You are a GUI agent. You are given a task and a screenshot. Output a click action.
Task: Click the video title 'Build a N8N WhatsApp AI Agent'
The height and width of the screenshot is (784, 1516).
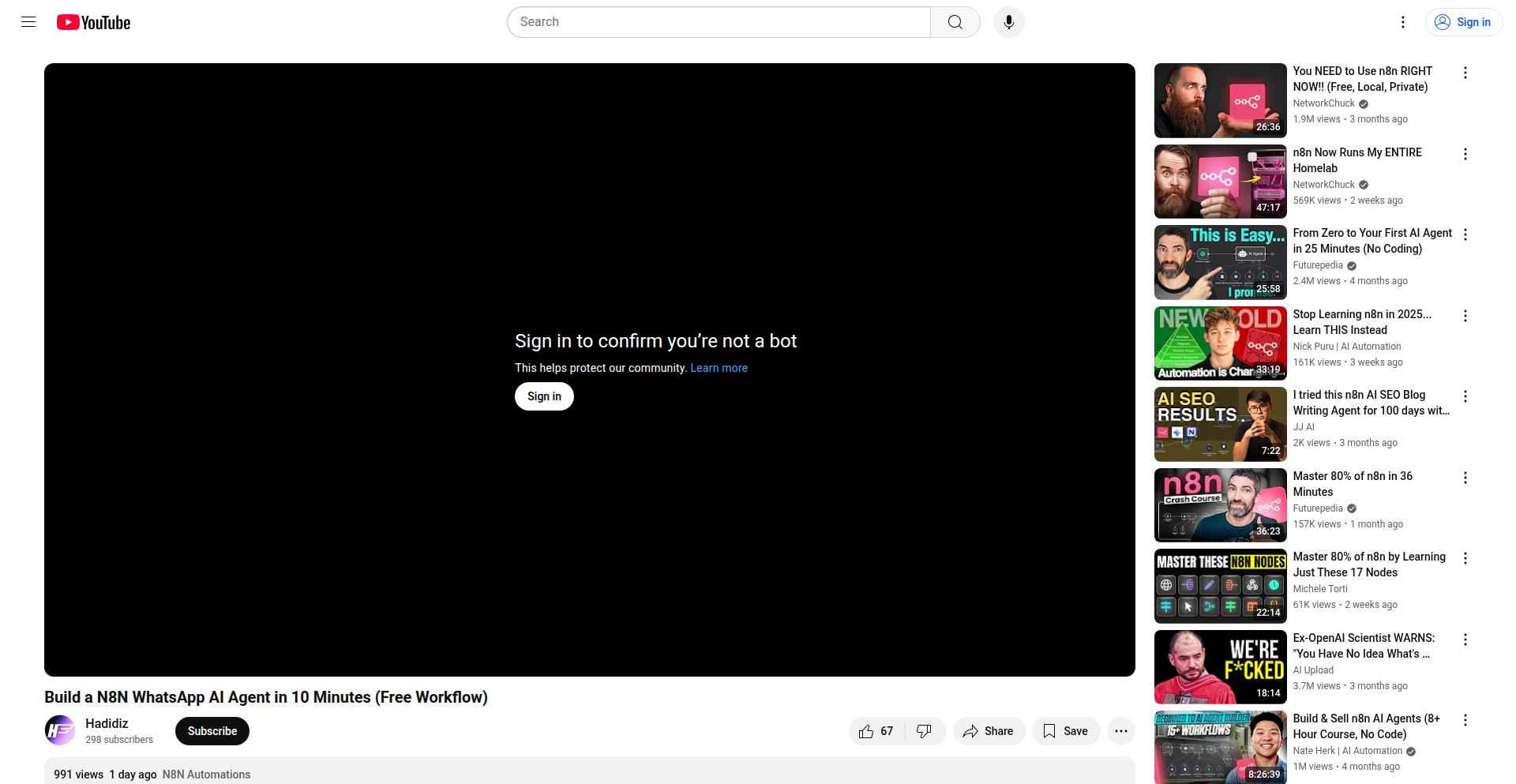tap(266, 697)
